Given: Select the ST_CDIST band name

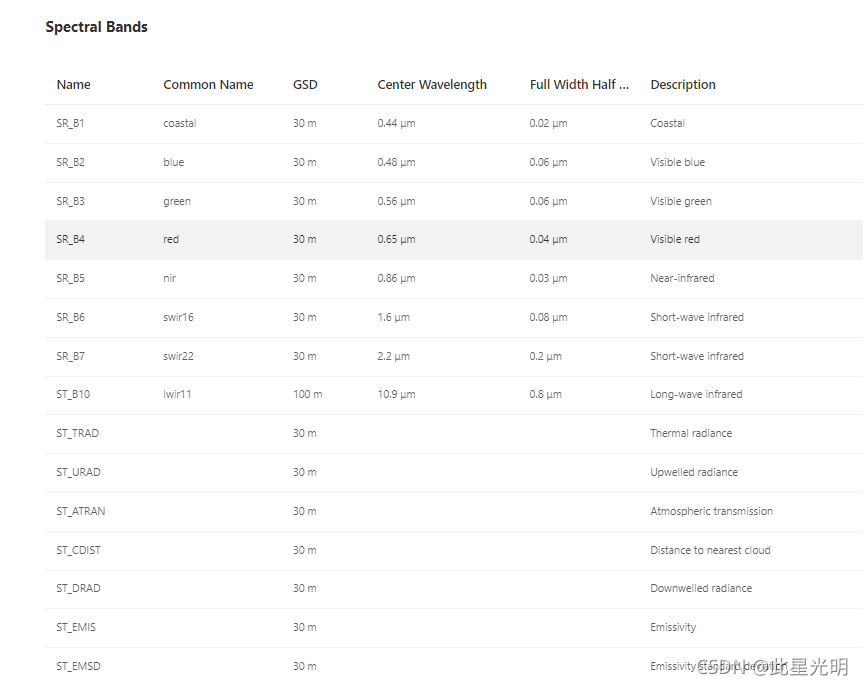Looking at the screenshot, I should (78, 550).
